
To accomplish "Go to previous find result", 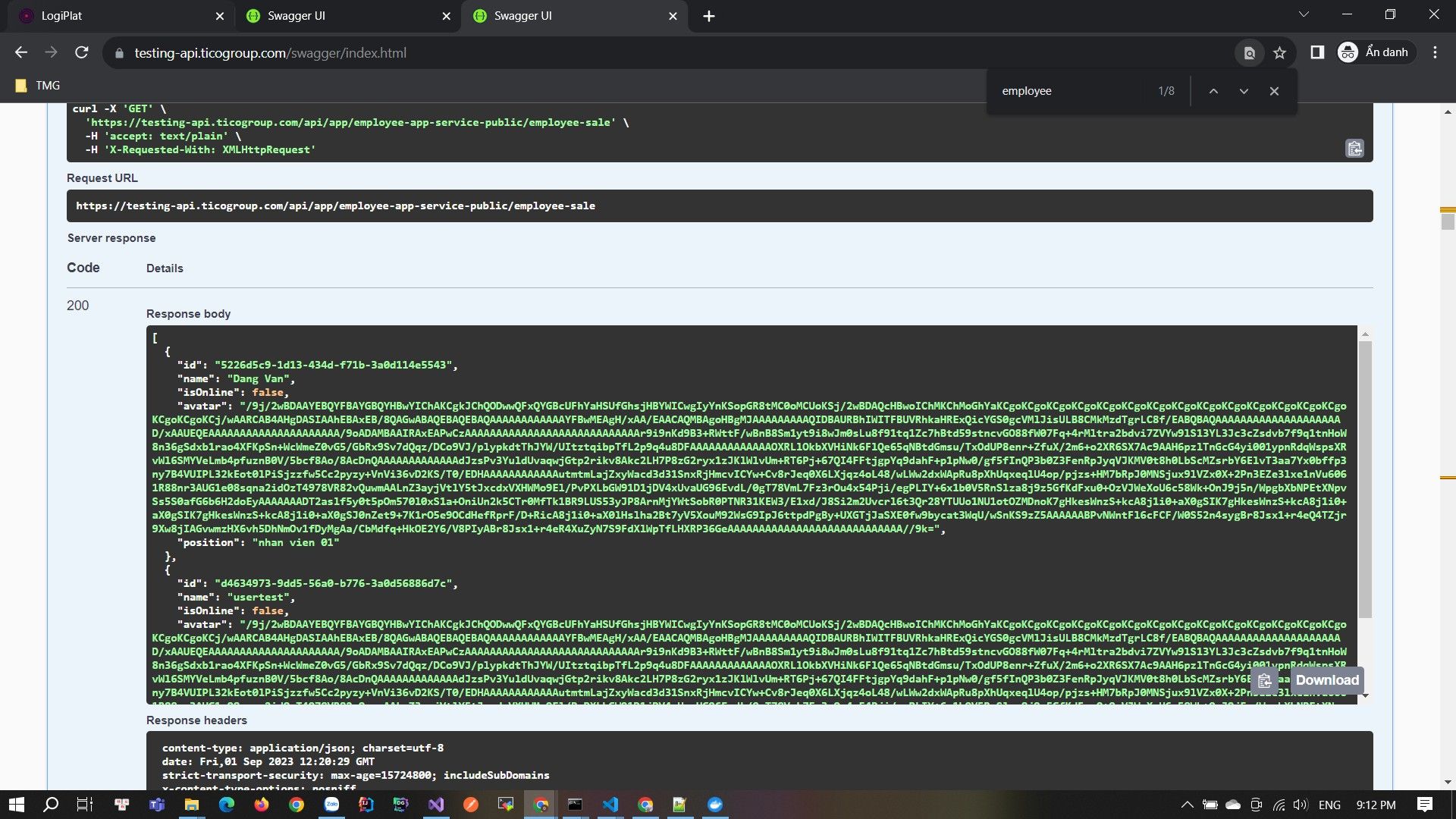I will pyautogui.click(x=1213, y=91).
